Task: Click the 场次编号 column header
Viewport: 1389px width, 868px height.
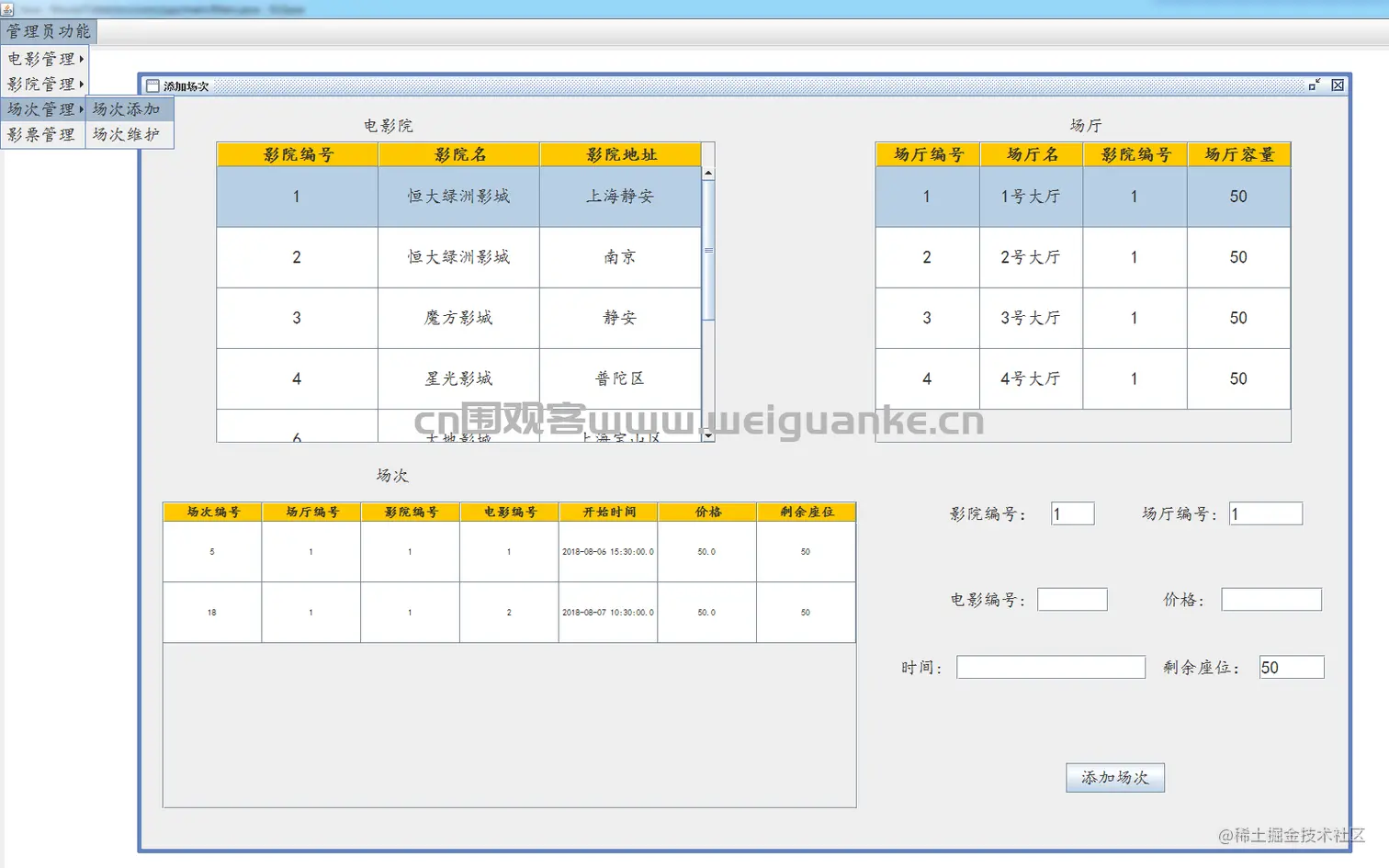Action: coord(212,512)
